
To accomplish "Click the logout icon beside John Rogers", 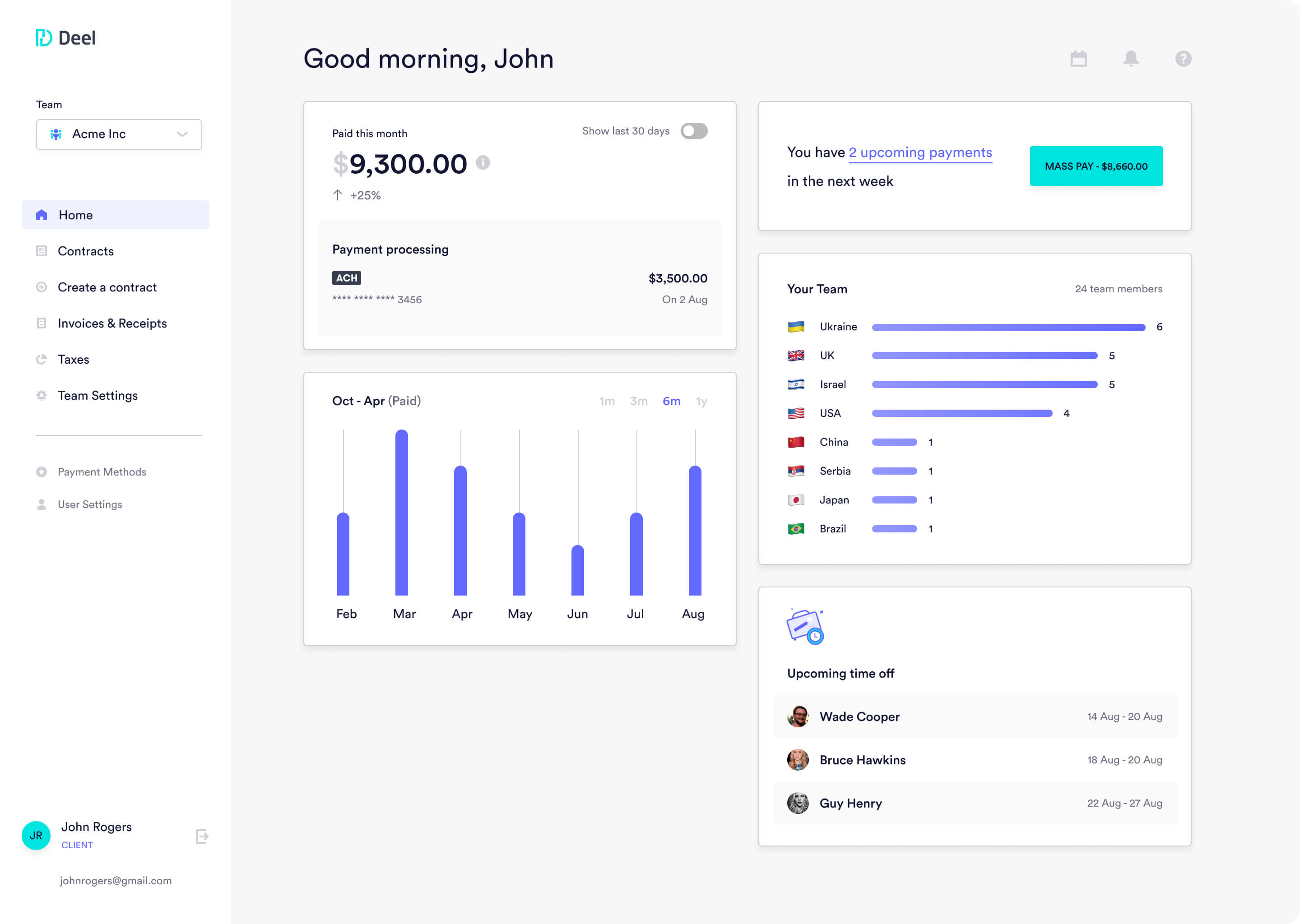I will click(x=201, y=836).
